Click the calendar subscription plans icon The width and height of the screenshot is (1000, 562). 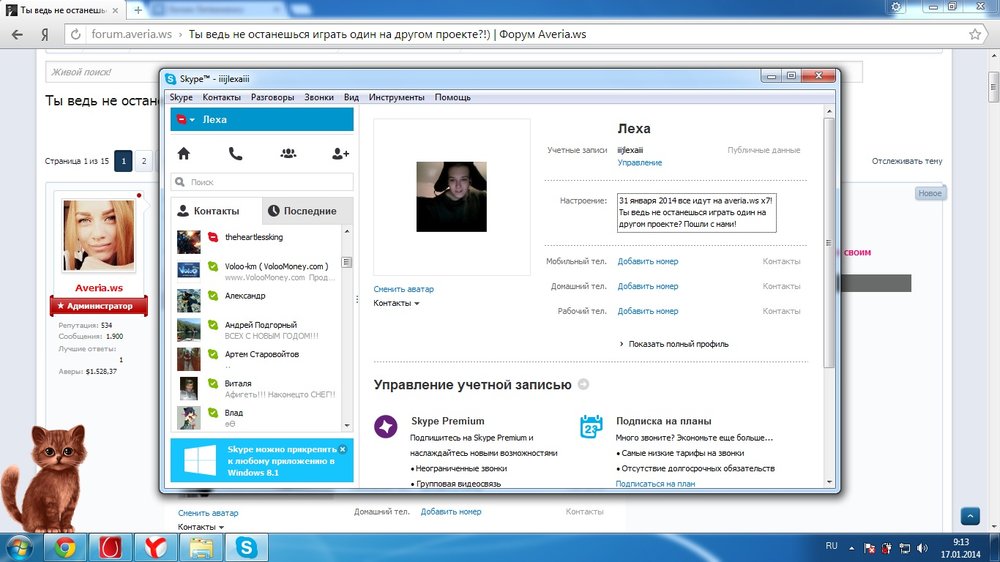(x=591, y=427)
